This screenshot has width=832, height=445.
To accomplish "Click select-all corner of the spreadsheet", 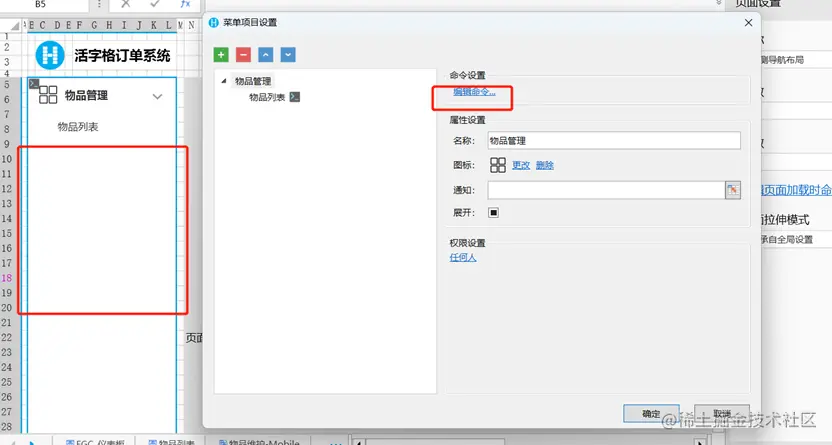I will click(x=15, y=25).
